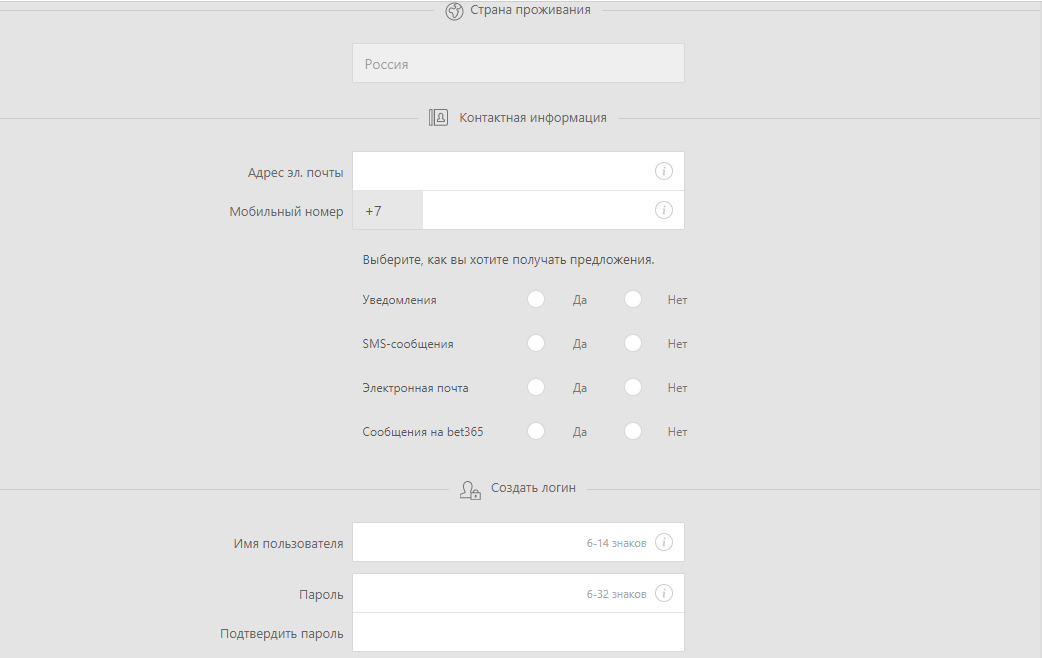The height and width of the screenshot is (658, 1042).
Task: Click the info icon in username field
Action: 663,542
